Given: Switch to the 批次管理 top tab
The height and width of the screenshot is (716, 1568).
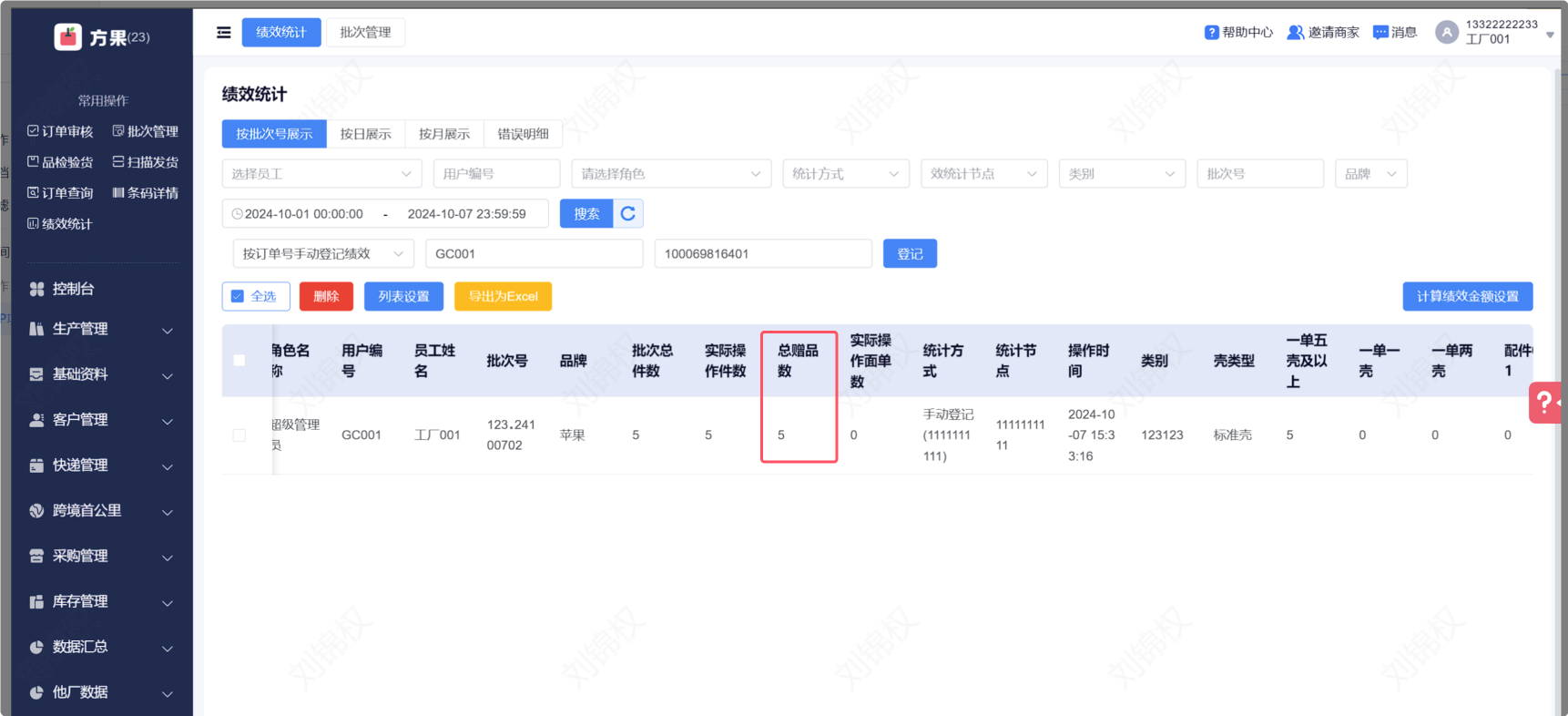Looking at the screenshot, I should coord(365,33).
